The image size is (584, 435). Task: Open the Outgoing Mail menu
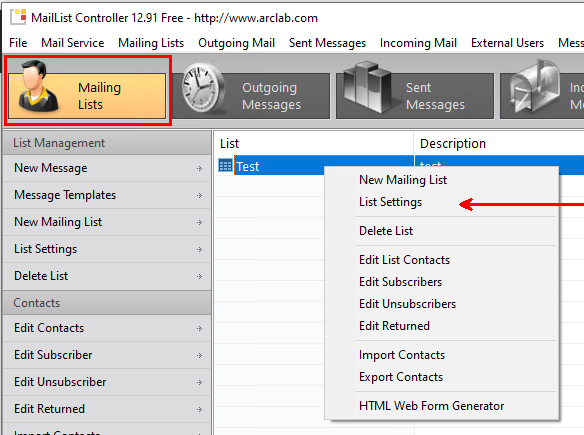(x=237, y=43)
